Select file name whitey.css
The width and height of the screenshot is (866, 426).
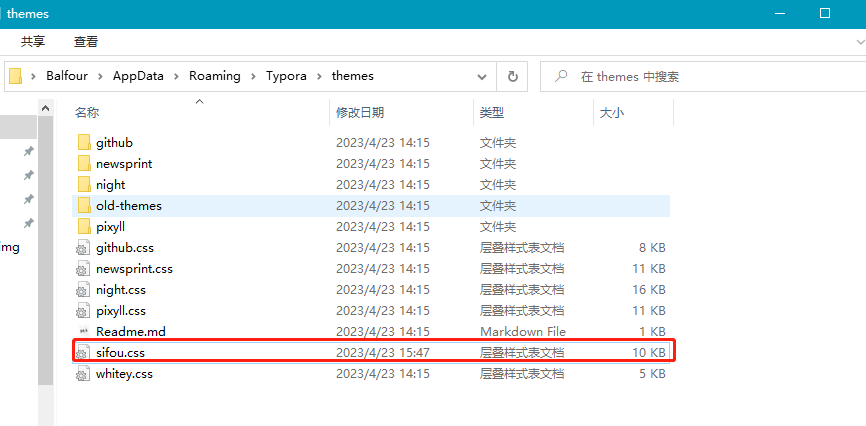point(124,374)
